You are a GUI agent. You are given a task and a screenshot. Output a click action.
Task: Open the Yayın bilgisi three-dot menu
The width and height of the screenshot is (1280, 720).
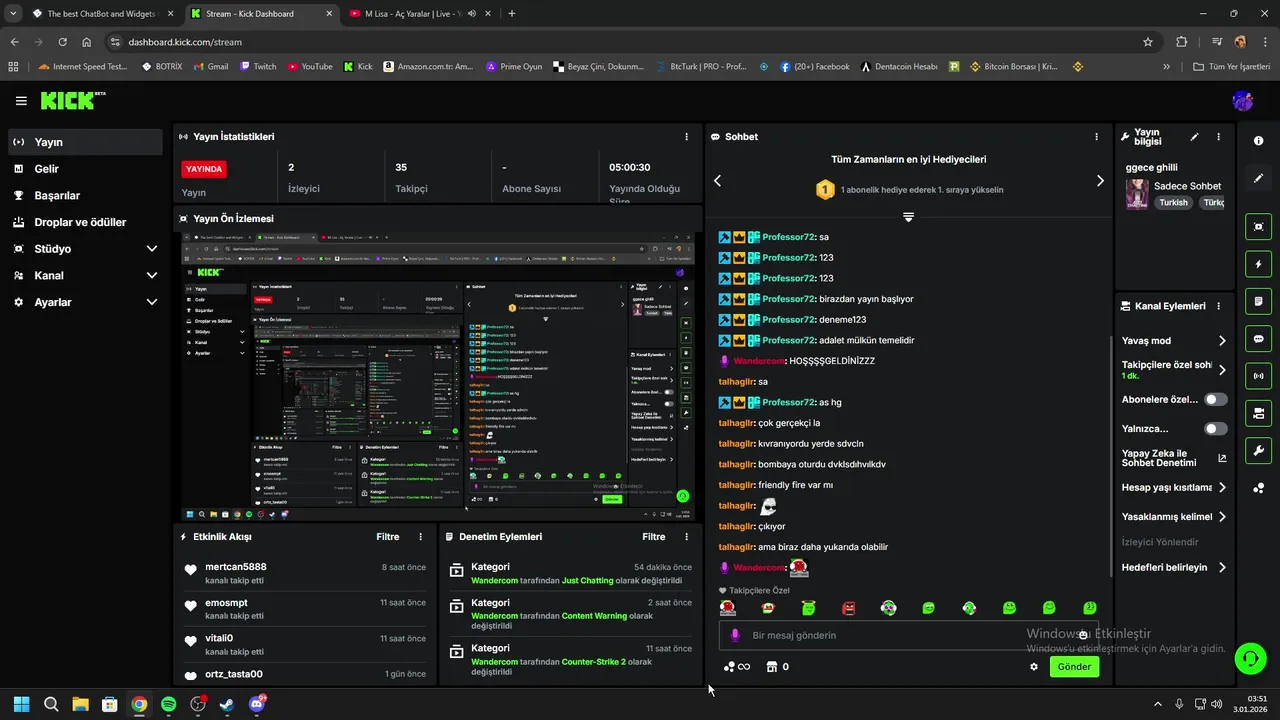pos(1218,137)
